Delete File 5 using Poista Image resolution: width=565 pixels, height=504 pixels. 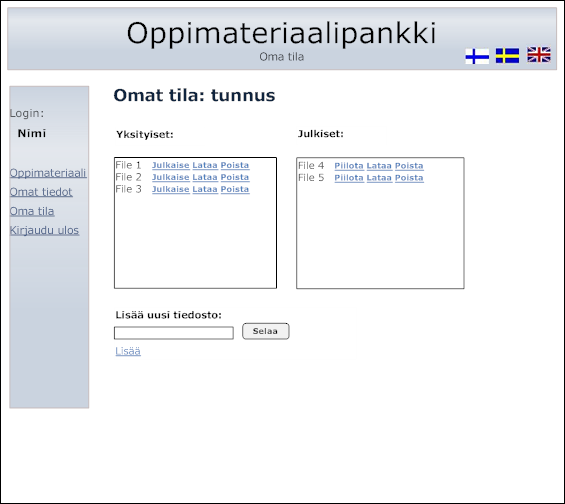[x=409, y=178]
